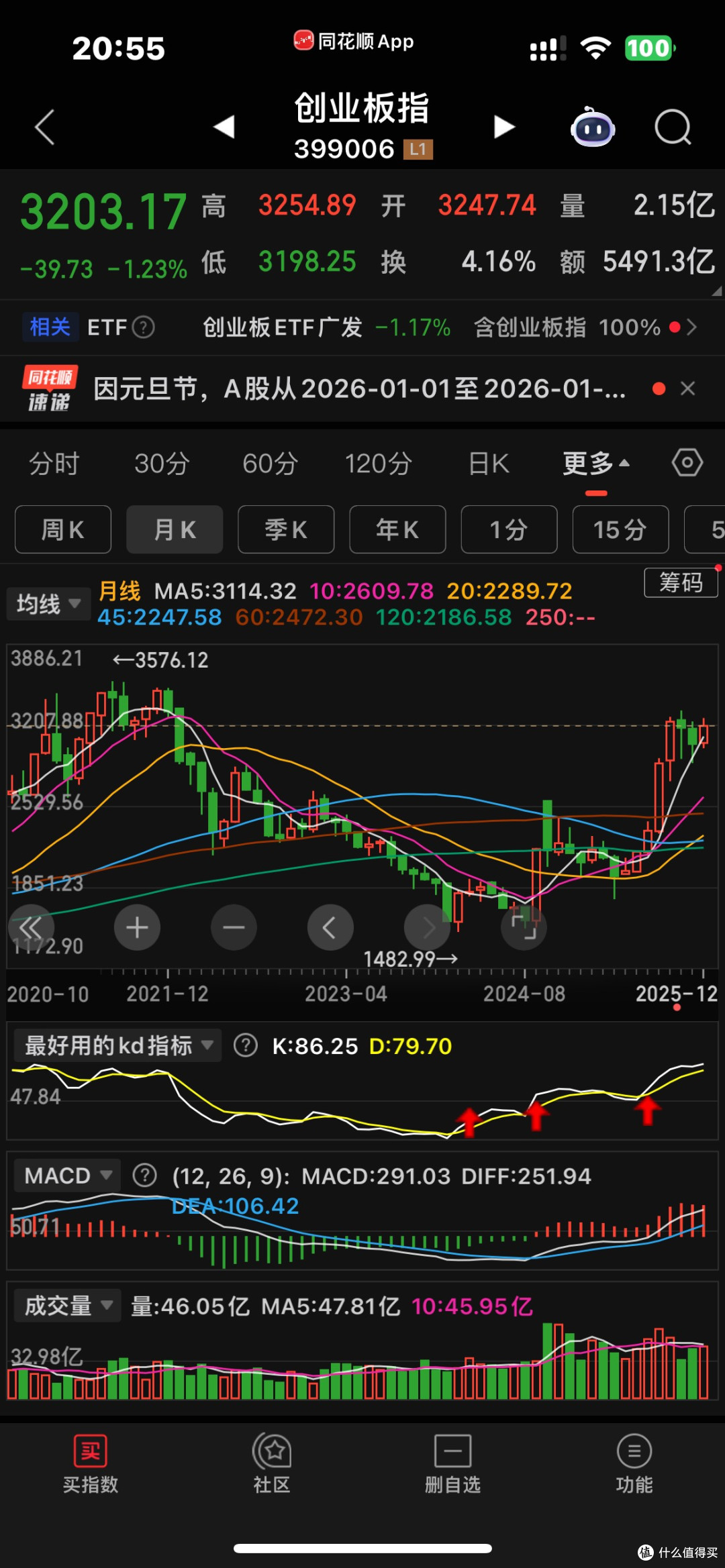Screen dimensions: 725x1568
Task: Open the robot AI assistant
Action: point(593,127)
